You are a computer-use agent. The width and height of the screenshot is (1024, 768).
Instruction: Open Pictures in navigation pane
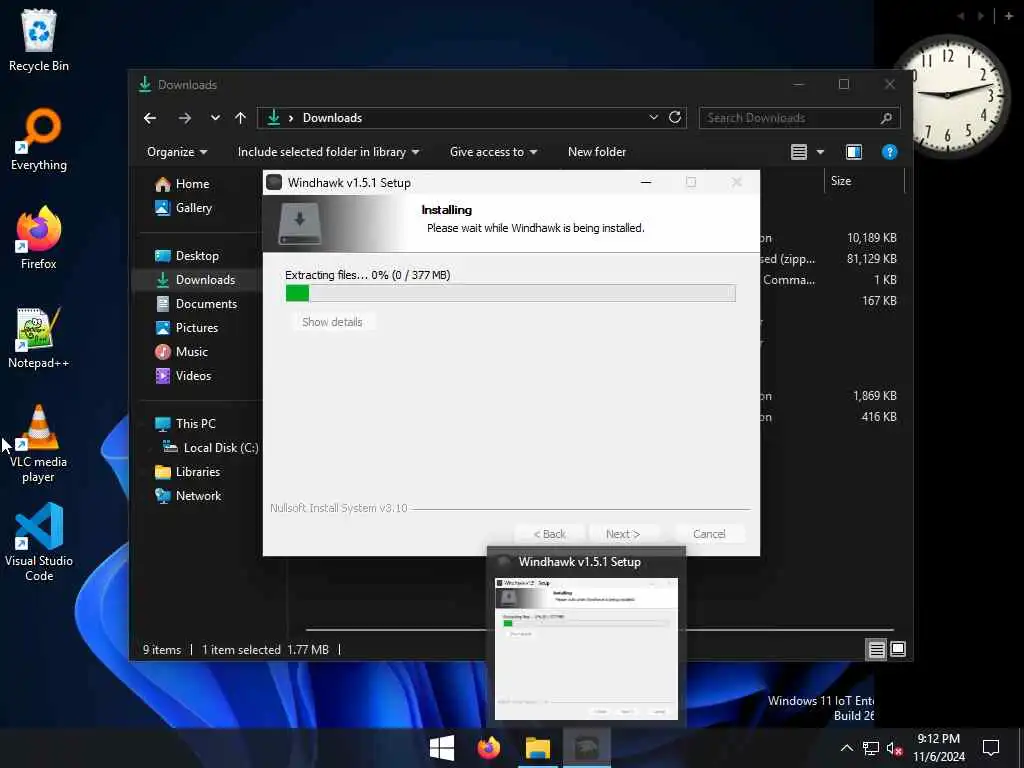(x=186, y=328)
